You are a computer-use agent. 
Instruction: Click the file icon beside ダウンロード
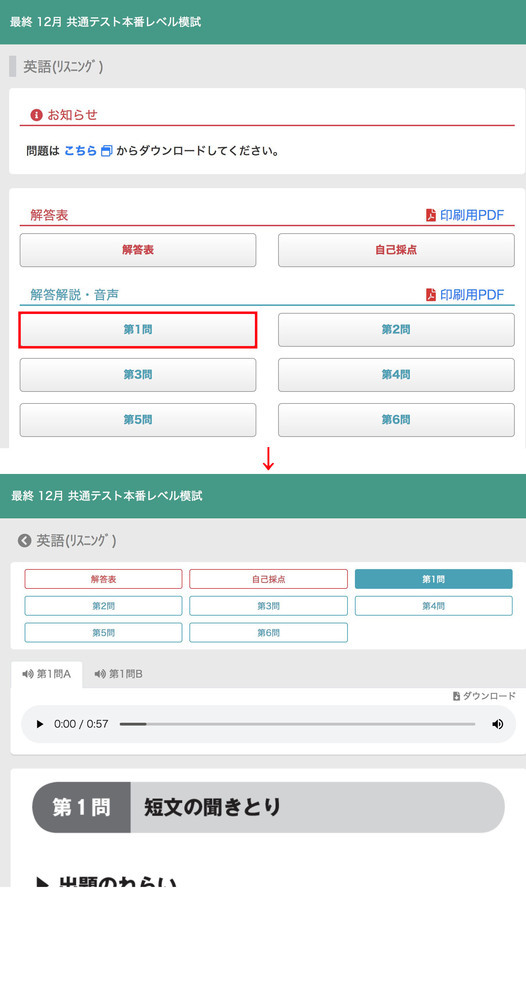point(457,696)
